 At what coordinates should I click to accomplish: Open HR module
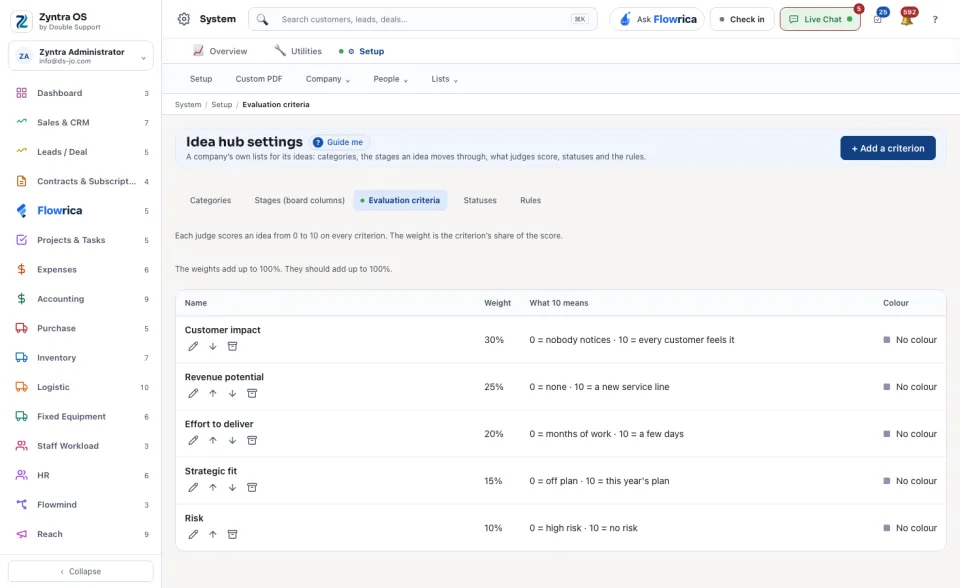coord(81,475)
